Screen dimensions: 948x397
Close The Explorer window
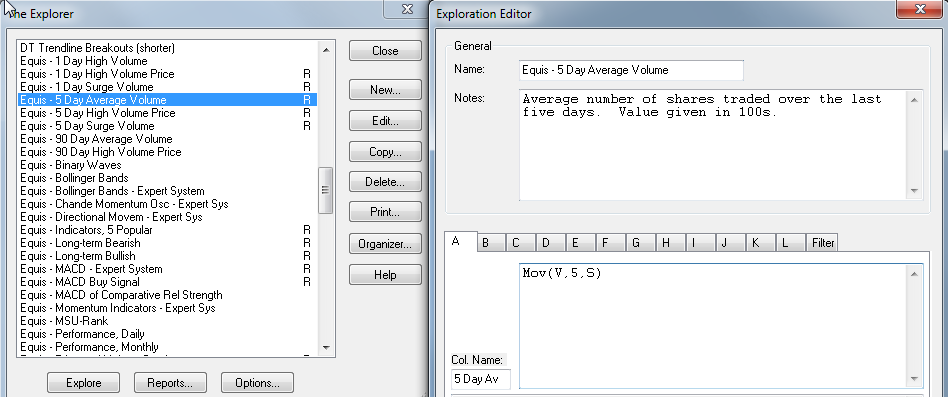[x=407, y=8]
